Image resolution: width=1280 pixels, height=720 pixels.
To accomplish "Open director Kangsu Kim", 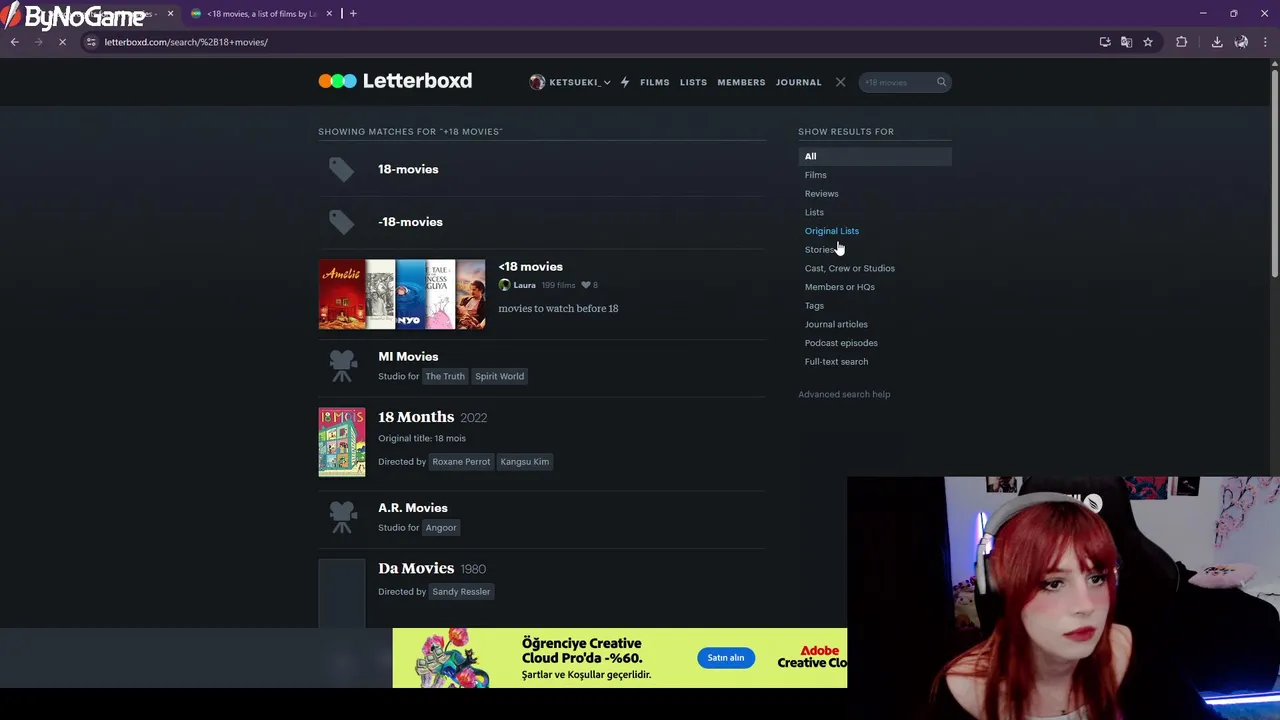I will pyautogui.click(x=524, y=461).
